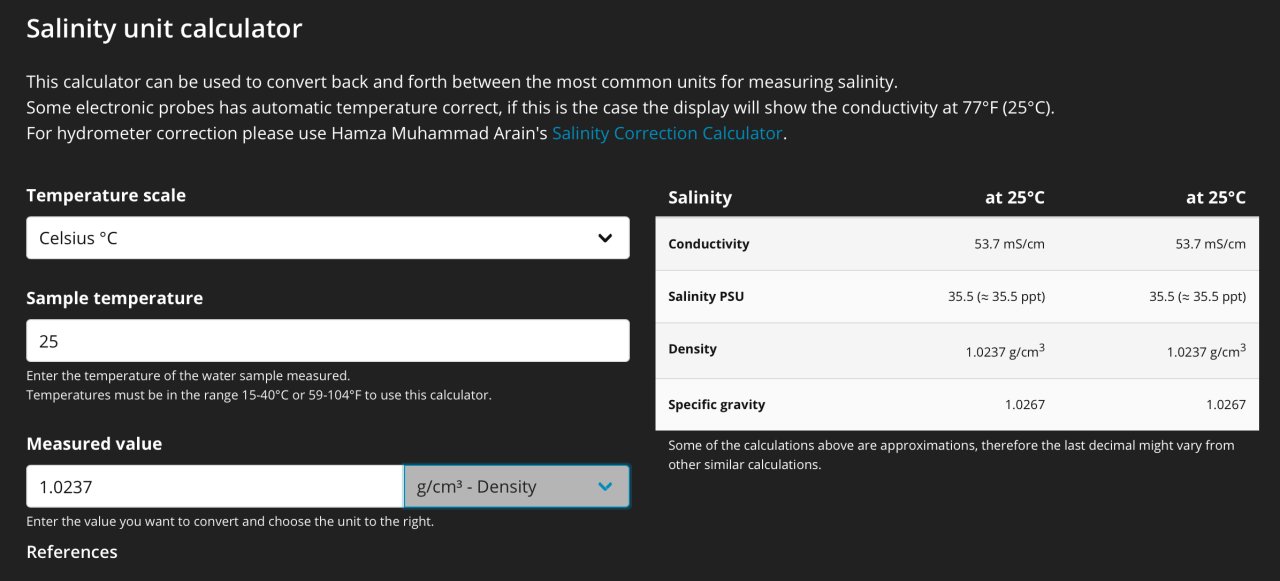Select the Salinity PSU row label
Screen dimensions: 1280x581
pyautogui.click(x=706, y=297)
